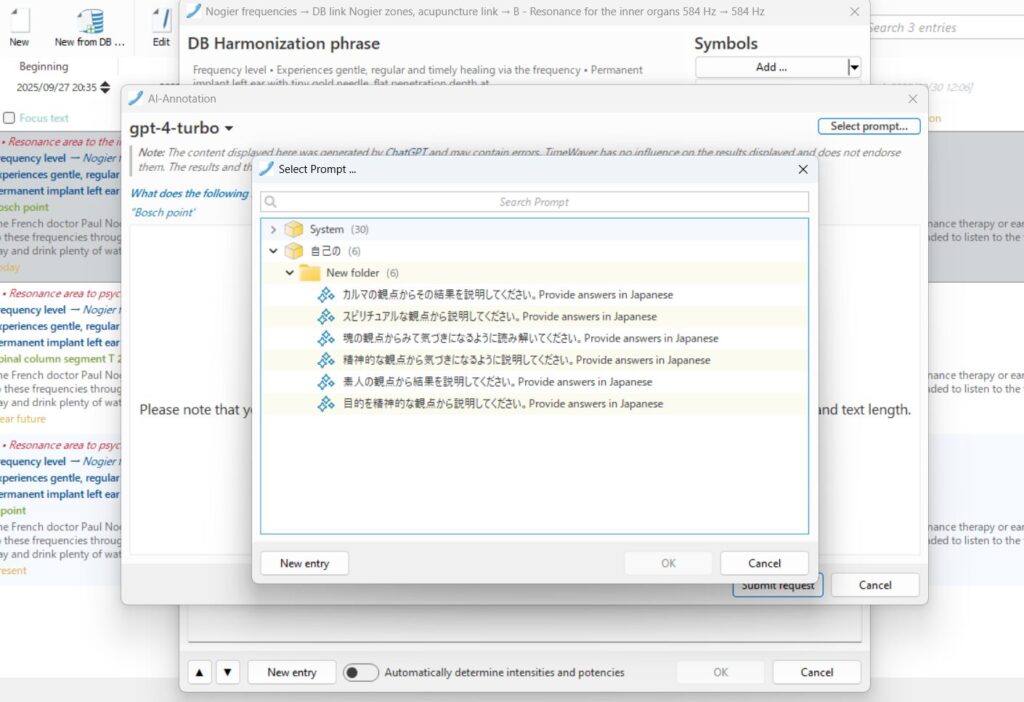This screenshot has height=702, width=1024.
Task: Click the New document toolbar icon
Action: point(19,20)
